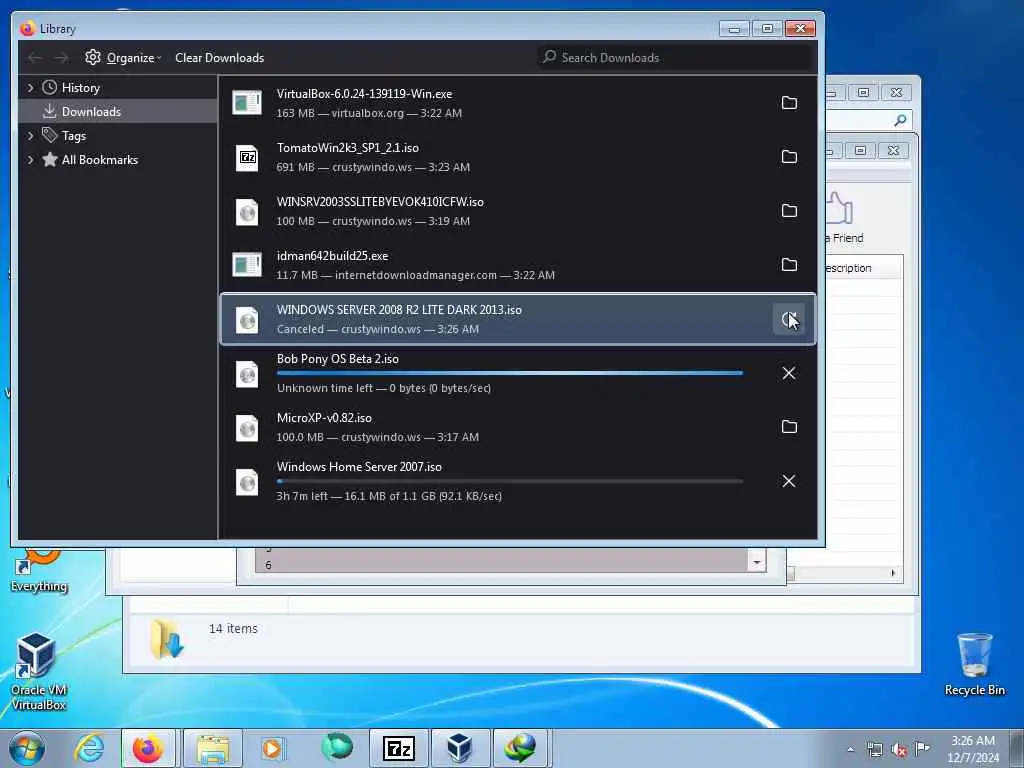The height and width of the screenshot is (768, 1024).
Task: Open Oracle VM VirtualBox desktop shortcut
Action: 38,673
